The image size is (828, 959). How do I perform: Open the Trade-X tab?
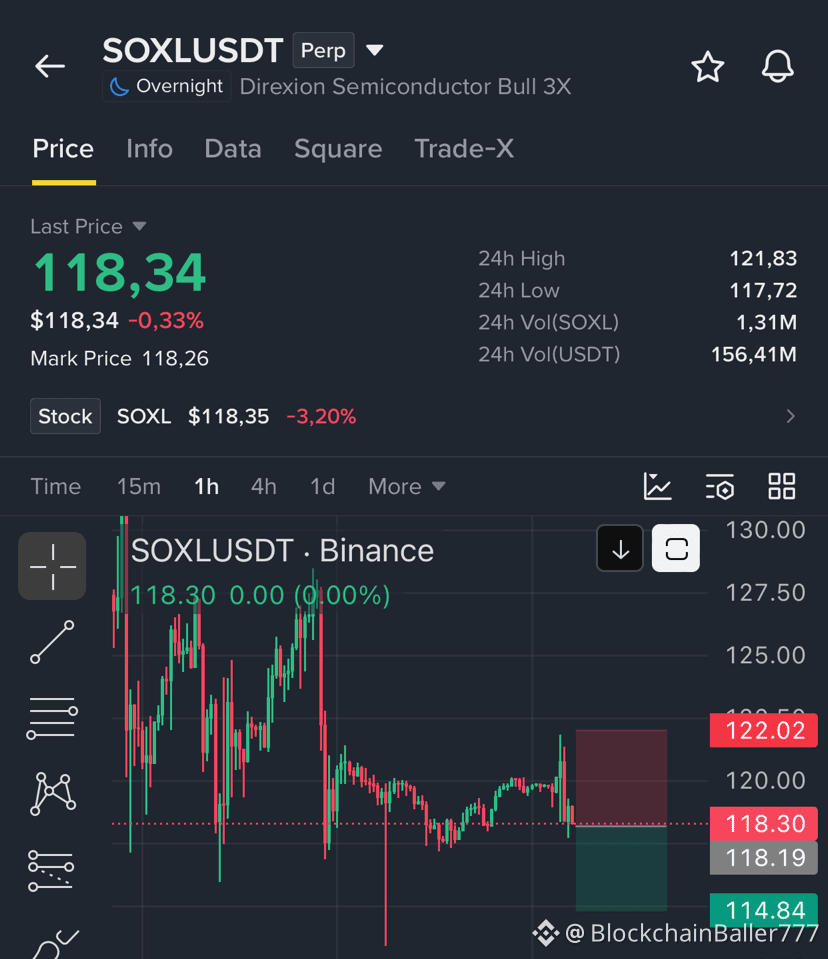464,149
